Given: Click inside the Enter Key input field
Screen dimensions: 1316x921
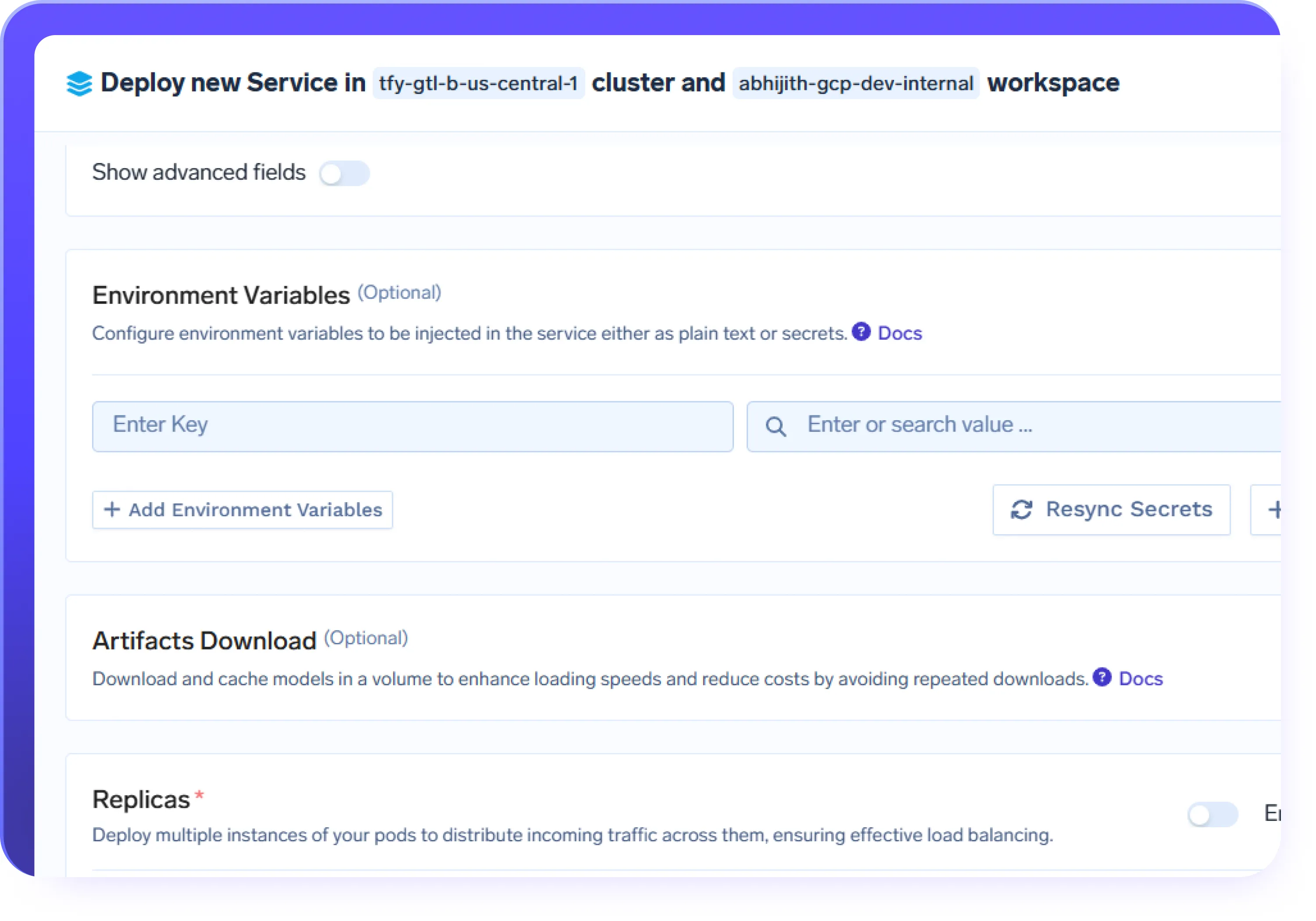Looking at the screenshot, I should (x=412, y=425).
